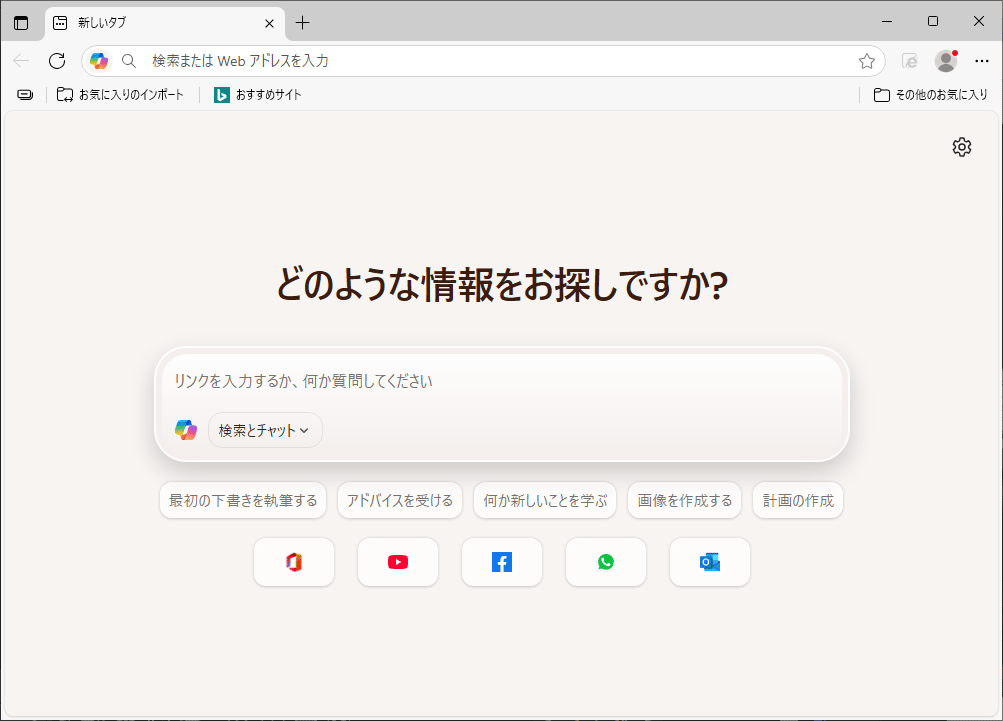Open the YouTube quick link tile
The image size is (1003, 721).
tap(398, 562)
